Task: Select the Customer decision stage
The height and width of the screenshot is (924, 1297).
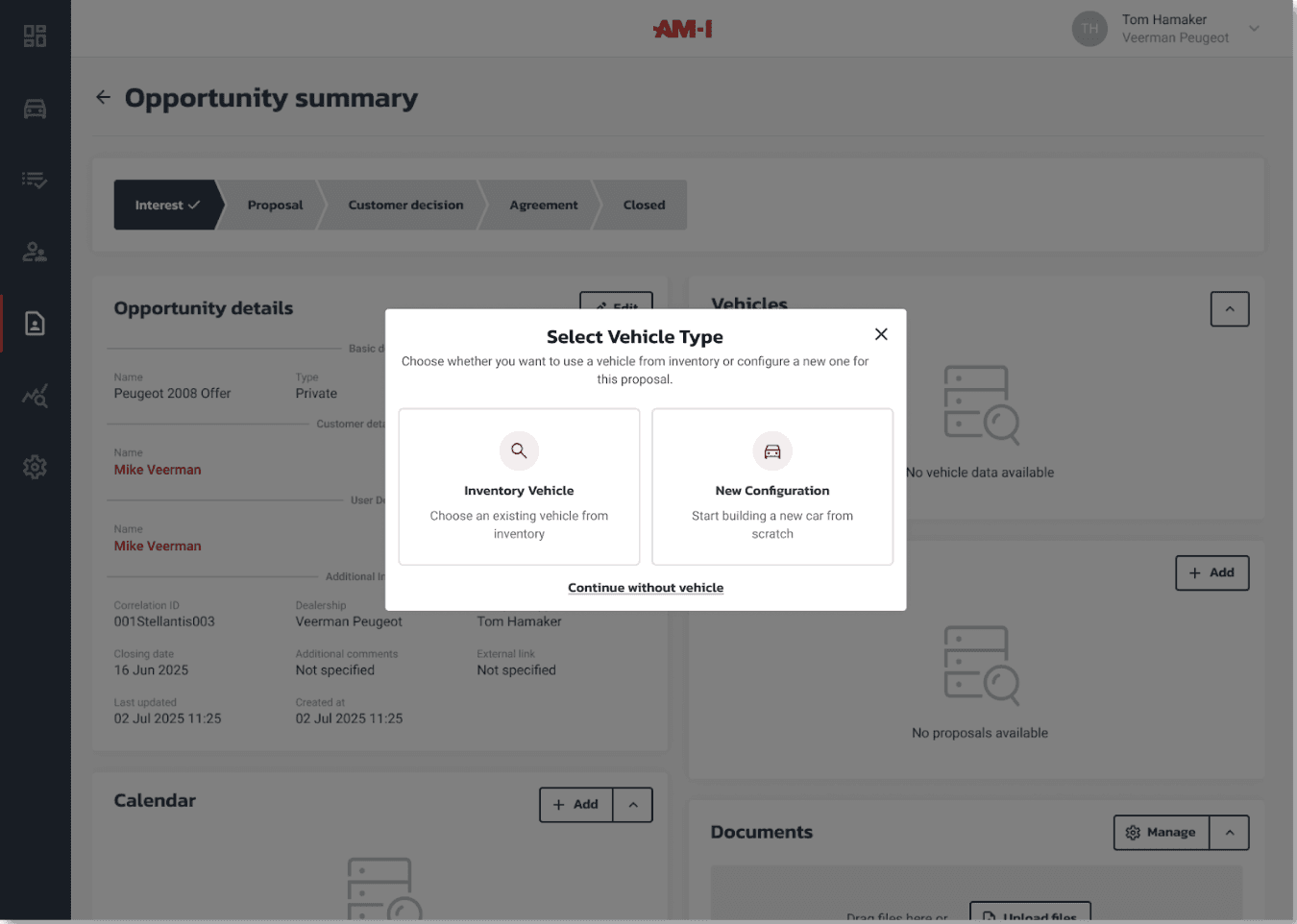Action: 405,205
